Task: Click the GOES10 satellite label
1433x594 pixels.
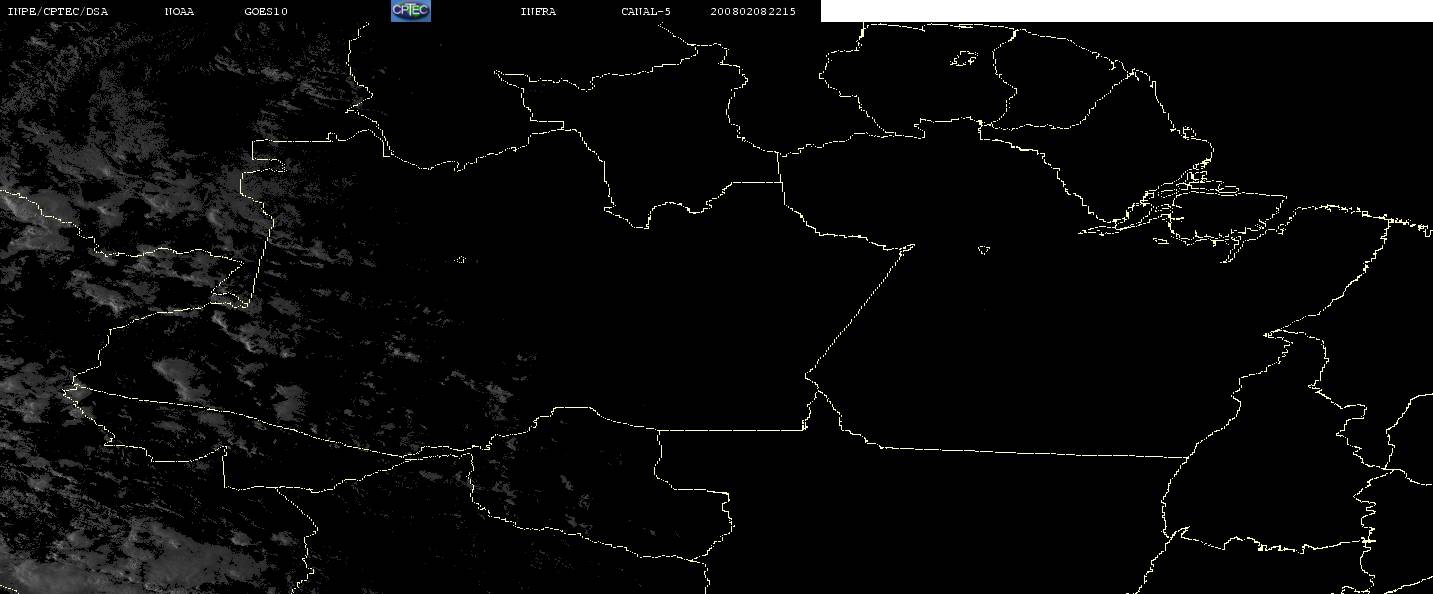Action: [266, 11]
